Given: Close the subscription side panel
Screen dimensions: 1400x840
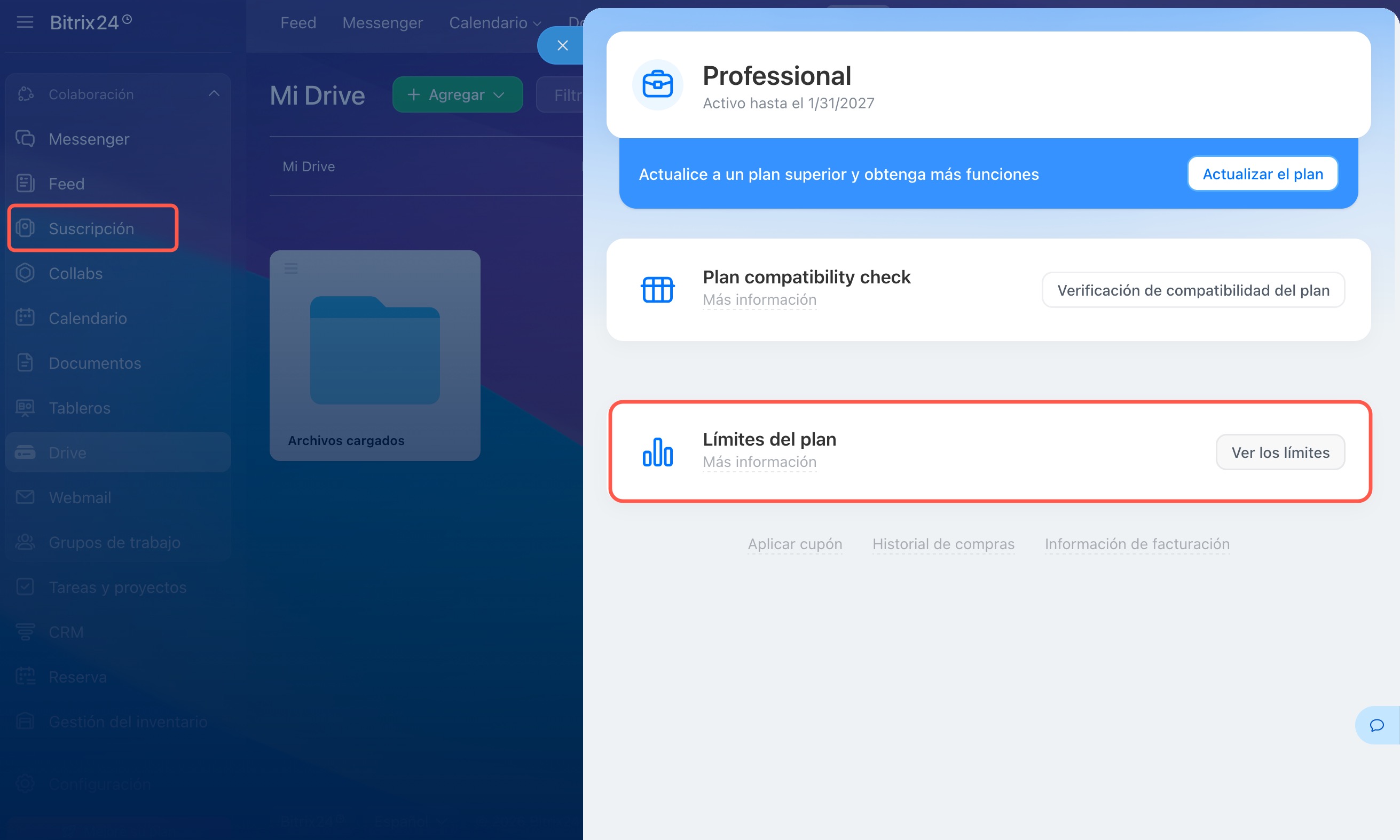Looking at the screenshot, I should click(562, 46).
